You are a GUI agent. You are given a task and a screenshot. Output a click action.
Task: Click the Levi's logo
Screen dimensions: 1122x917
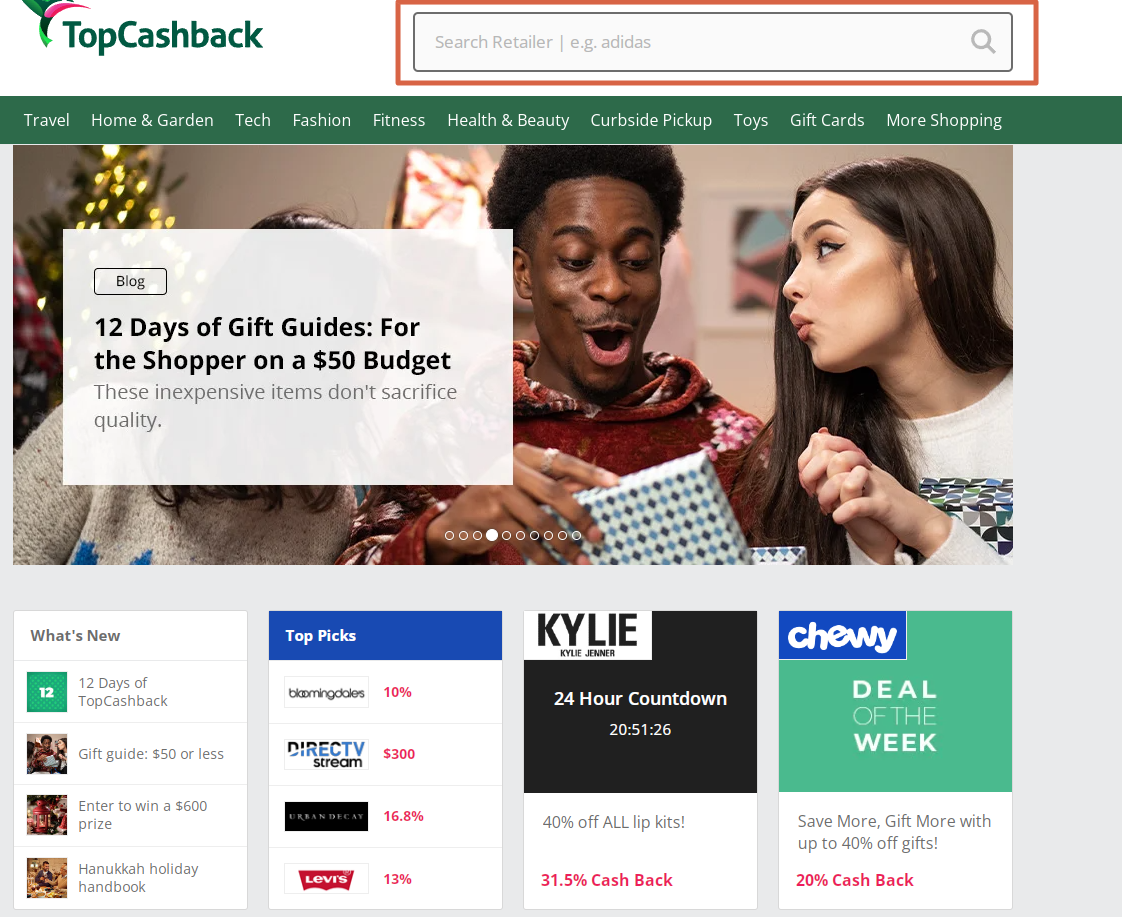coord(326,878)
